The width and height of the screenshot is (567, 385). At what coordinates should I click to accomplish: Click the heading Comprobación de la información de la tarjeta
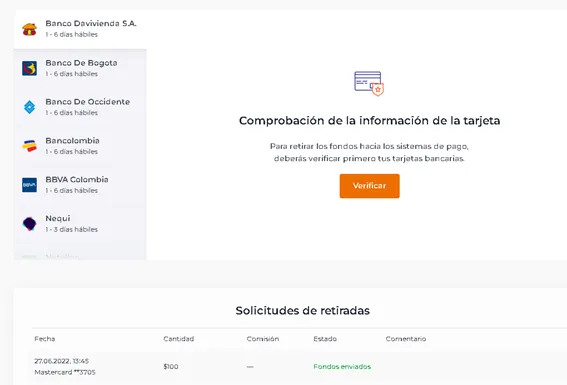(370, 120)
